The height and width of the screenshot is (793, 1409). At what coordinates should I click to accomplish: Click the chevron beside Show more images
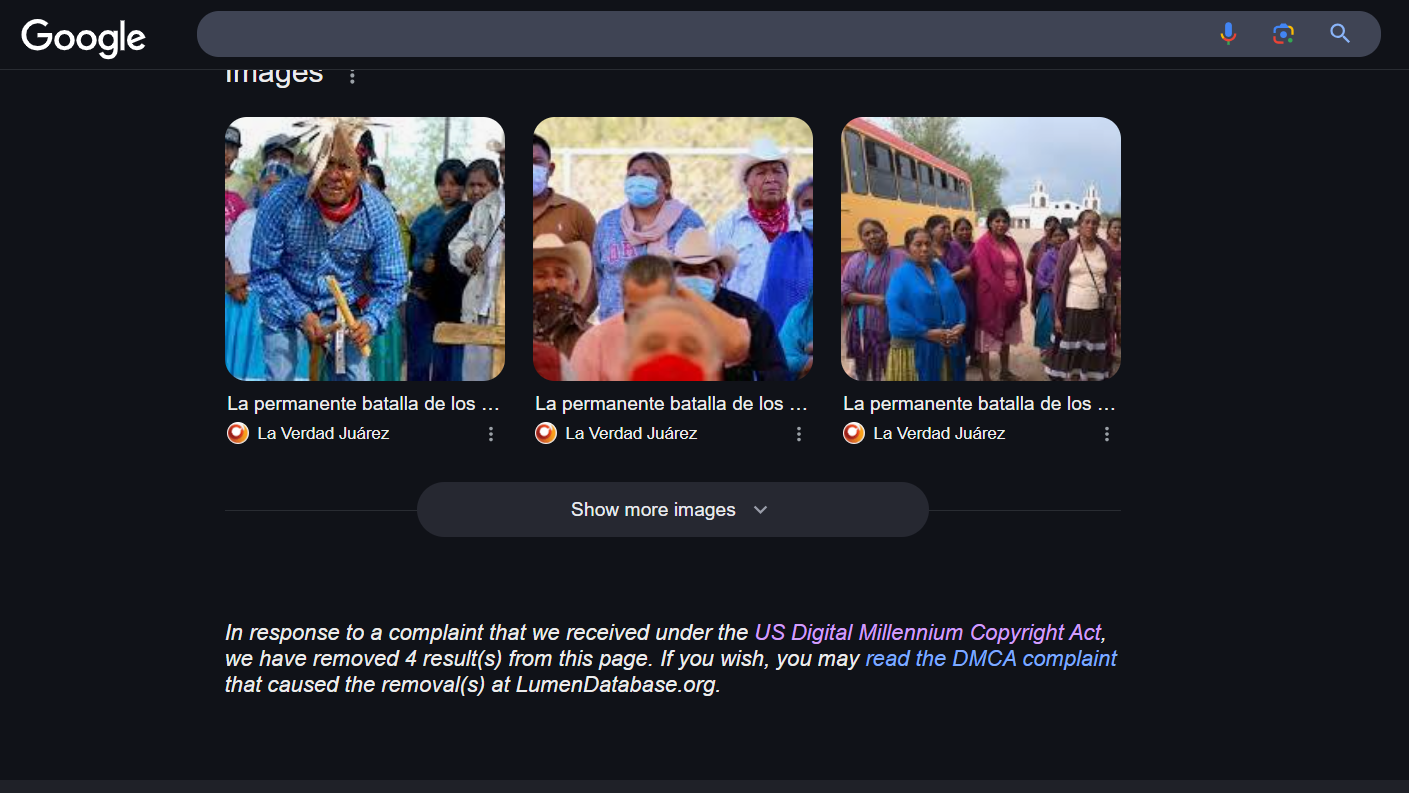[760, 510]
